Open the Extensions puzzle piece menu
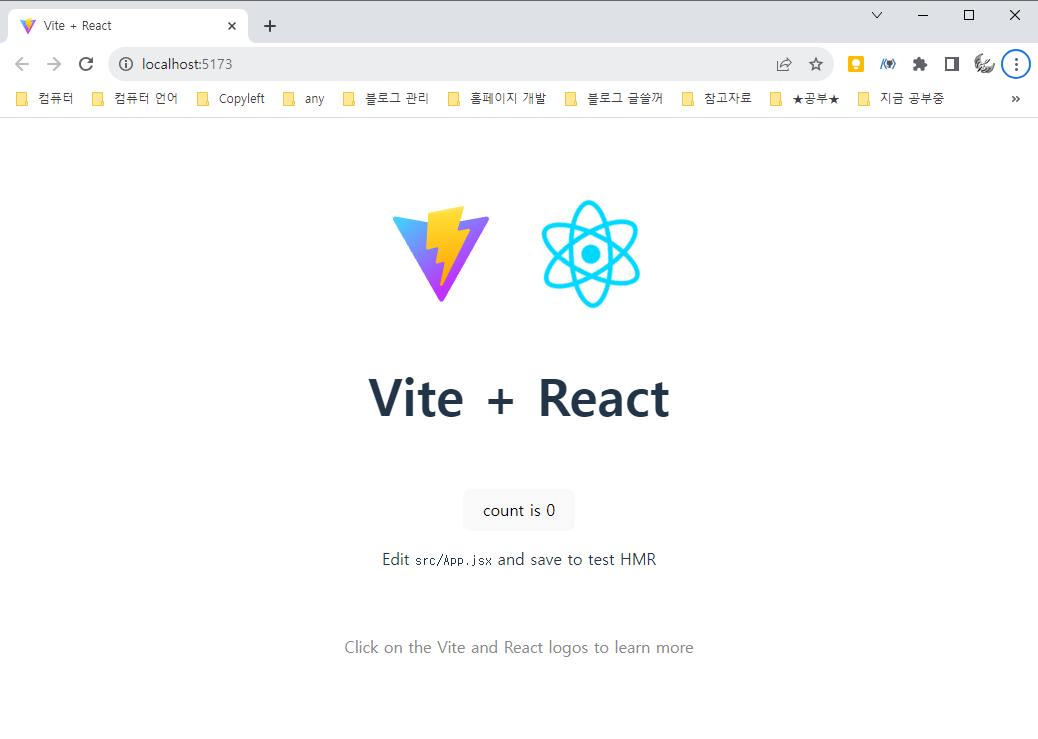The width and height of the screenshot is (1038, 739). tap(920, 64)
